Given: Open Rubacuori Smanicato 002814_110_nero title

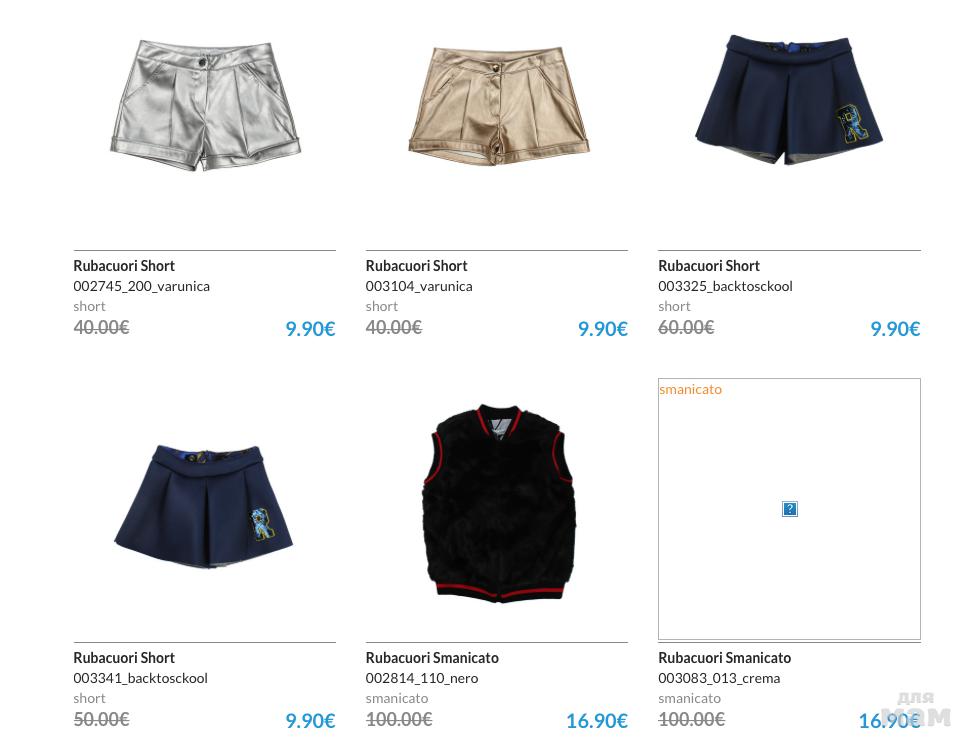Looking at the screenshot, I should (432, 657).
